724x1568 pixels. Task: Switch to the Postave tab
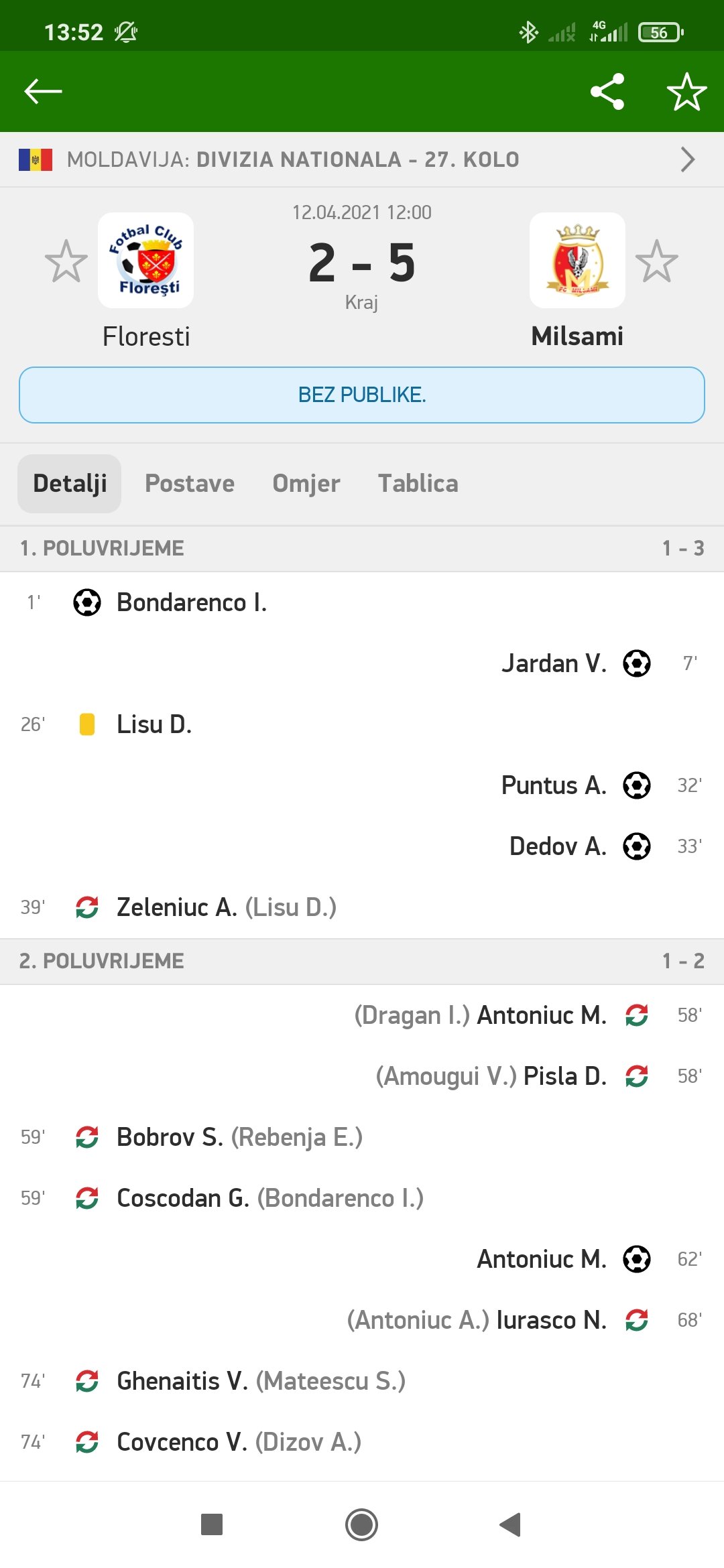pyautogui.click(x=190, y=484)
